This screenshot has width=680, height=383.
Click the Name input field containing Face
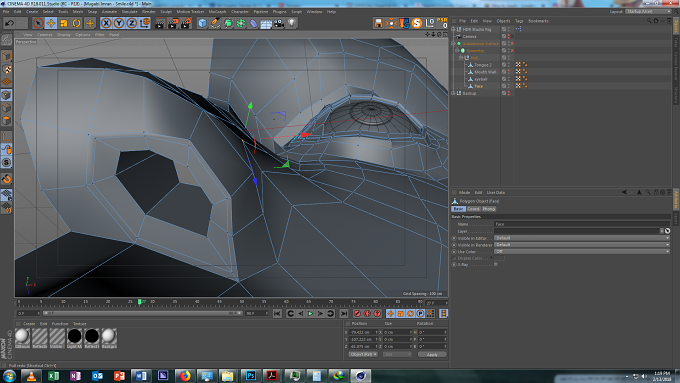[582, 224]
